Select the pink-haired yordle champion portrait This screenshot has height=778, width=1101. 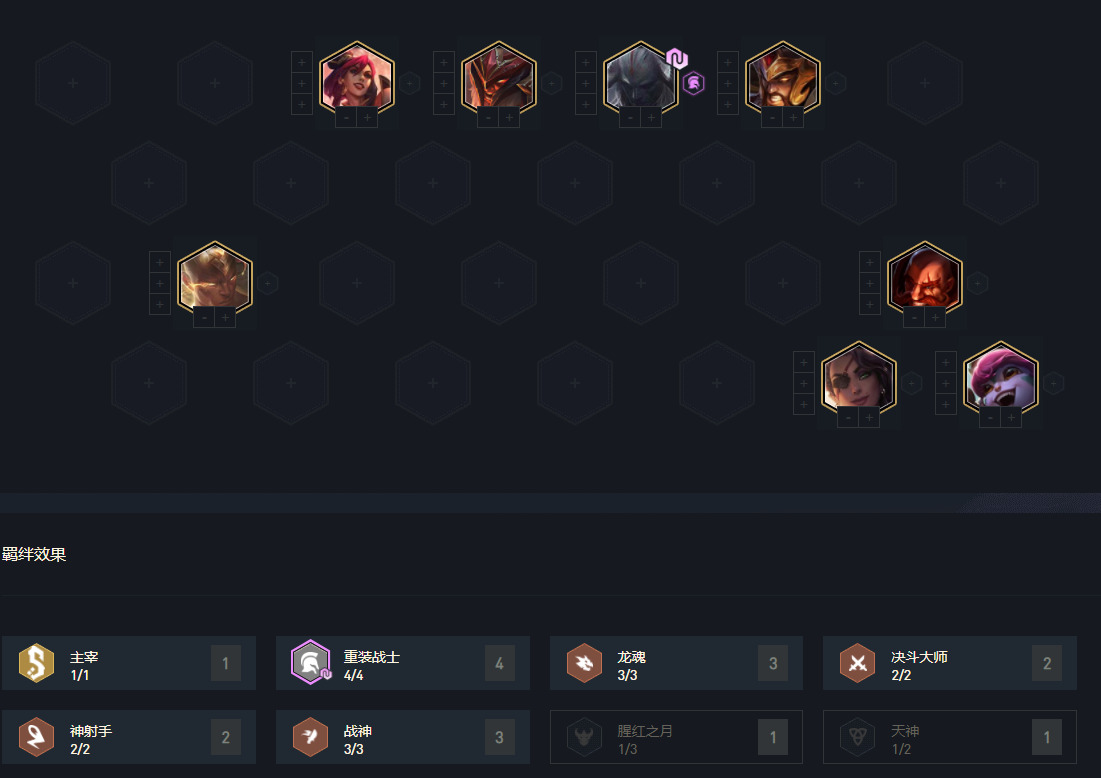1000,378
